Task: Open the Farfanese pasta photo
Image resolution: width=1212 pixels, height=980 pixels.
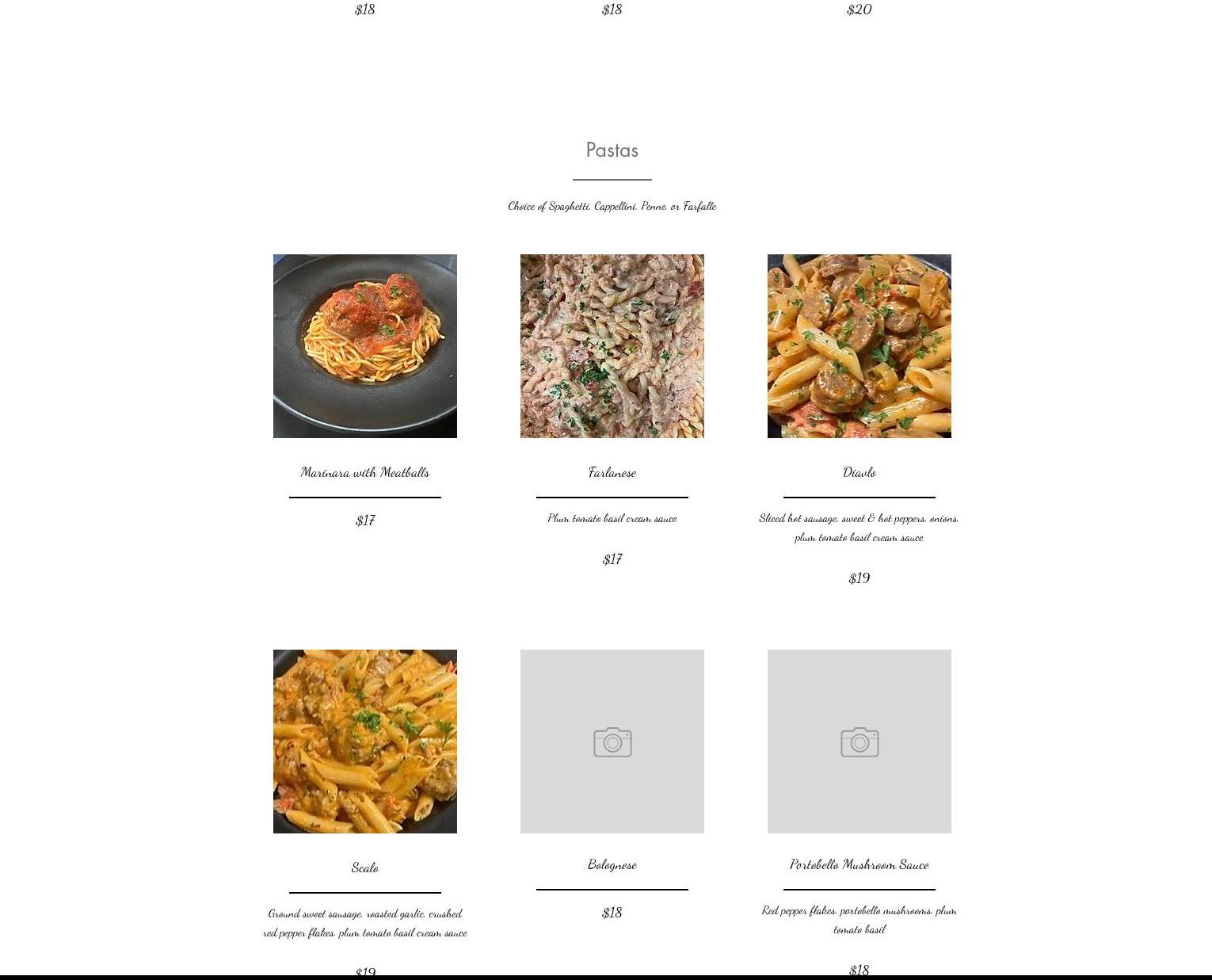Action: click(x=612, y=346)
